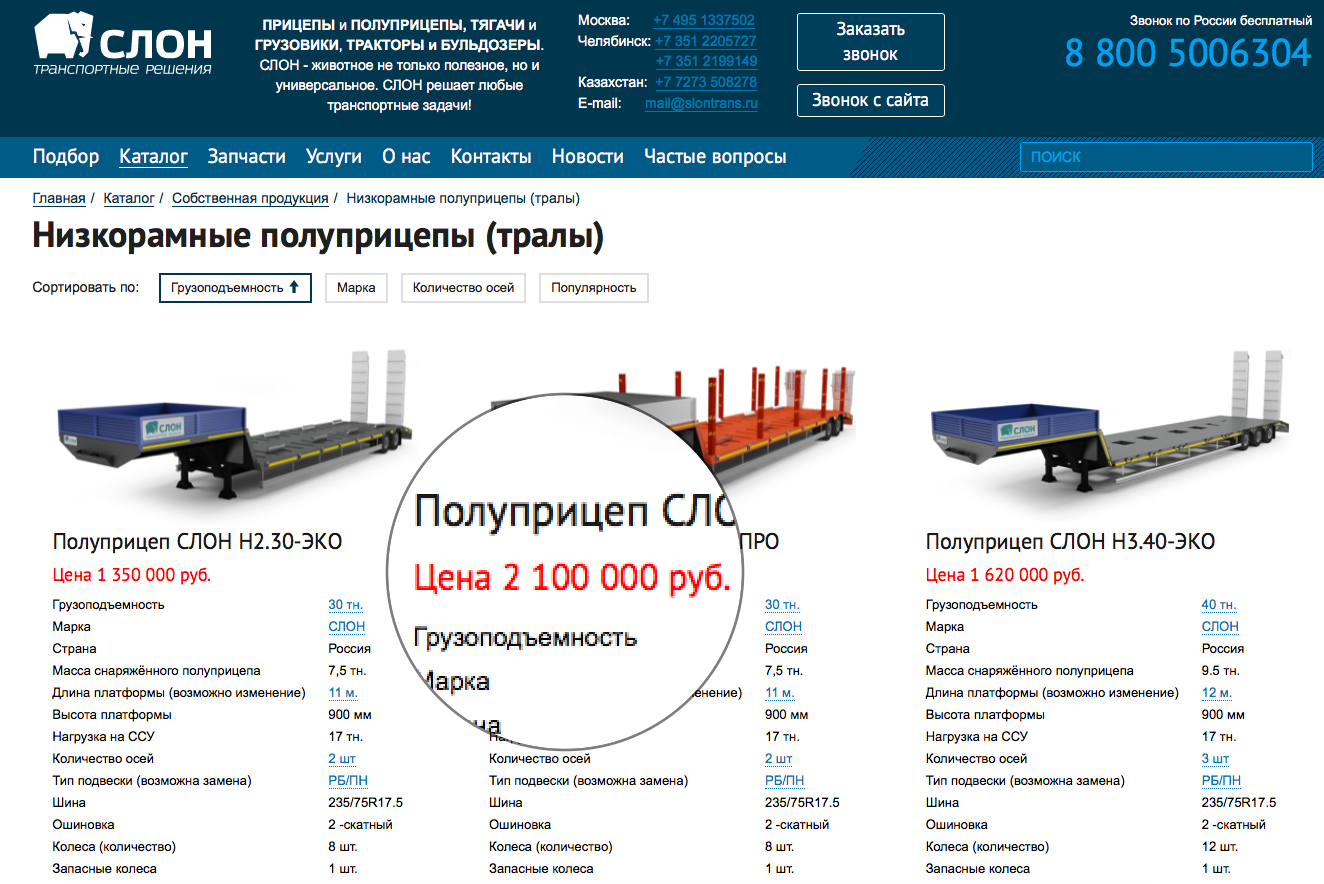Sort by Марка
Image resolution: width=1324 pixels, height=884 pixels.
(356, 288)
